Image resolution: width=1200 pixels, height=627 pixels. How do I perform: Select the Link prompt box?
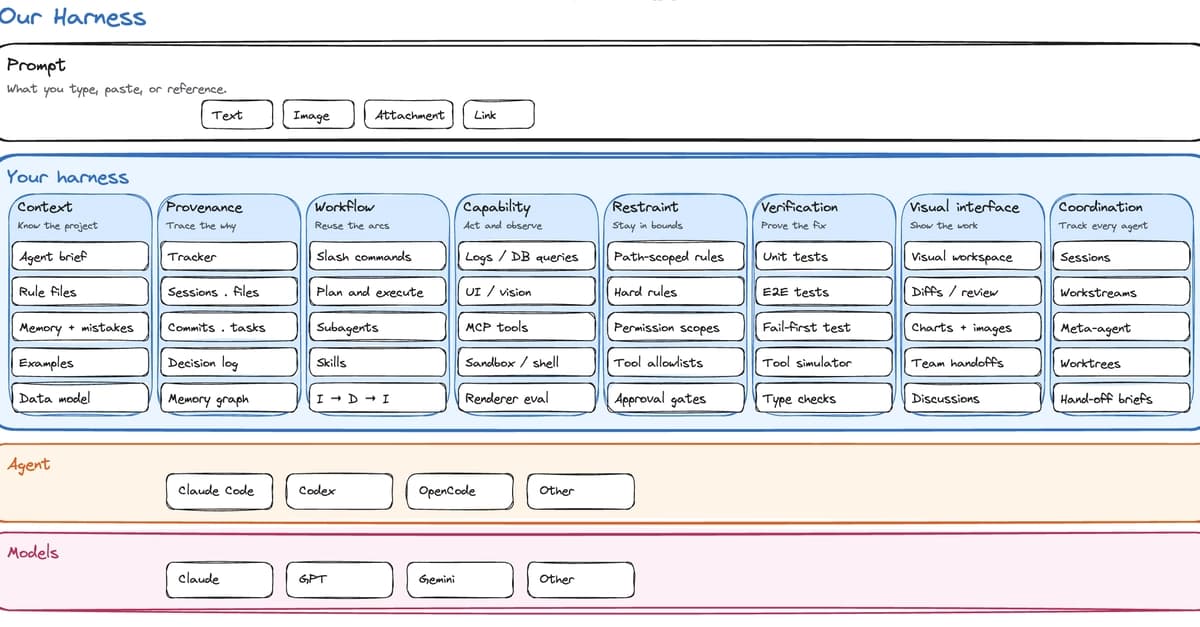click(499, 115)
